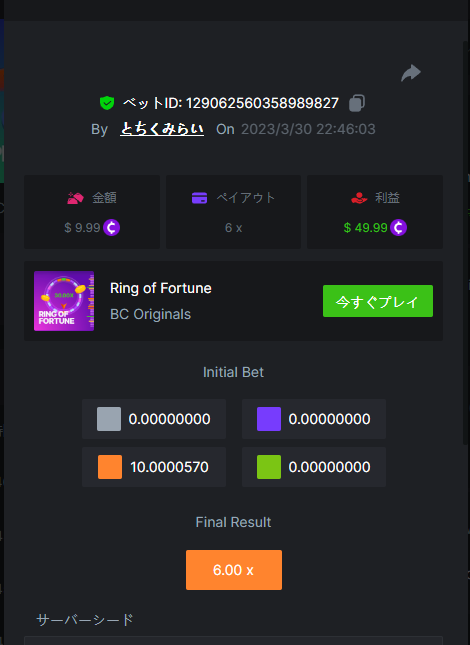Click the red 利益 profit icon

coord(359,198)
